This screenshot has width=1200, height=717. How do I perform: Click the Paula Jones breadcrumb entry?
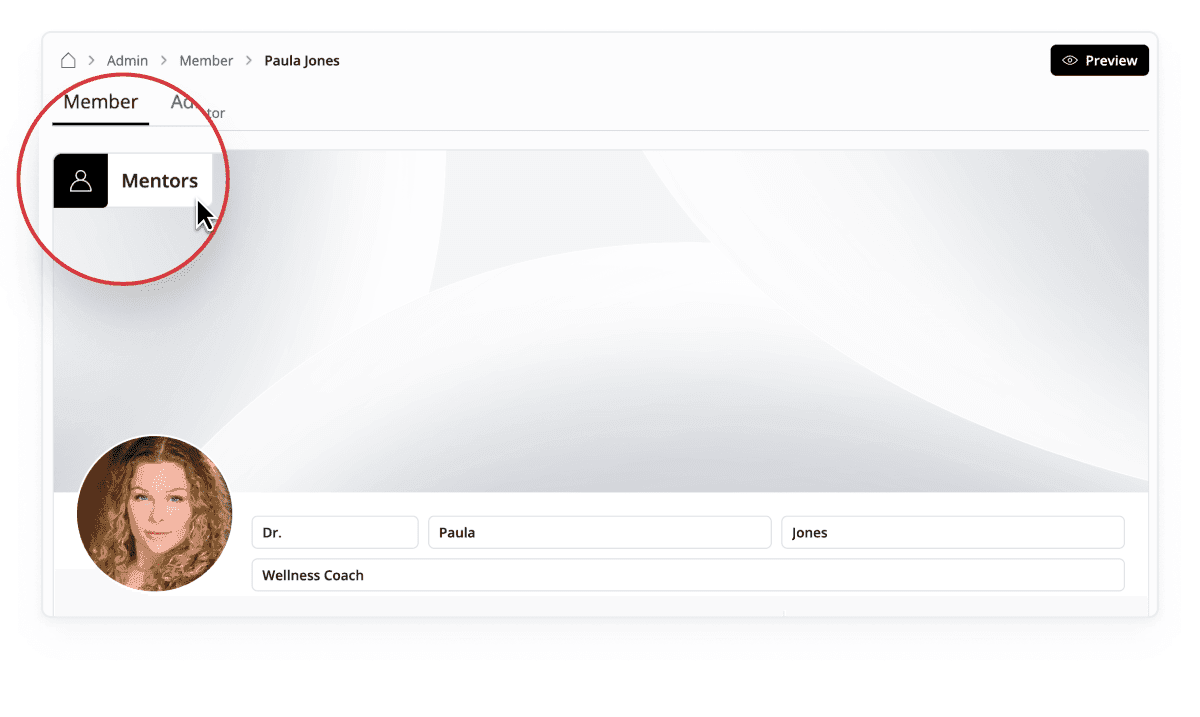click(x=302, y=61)
